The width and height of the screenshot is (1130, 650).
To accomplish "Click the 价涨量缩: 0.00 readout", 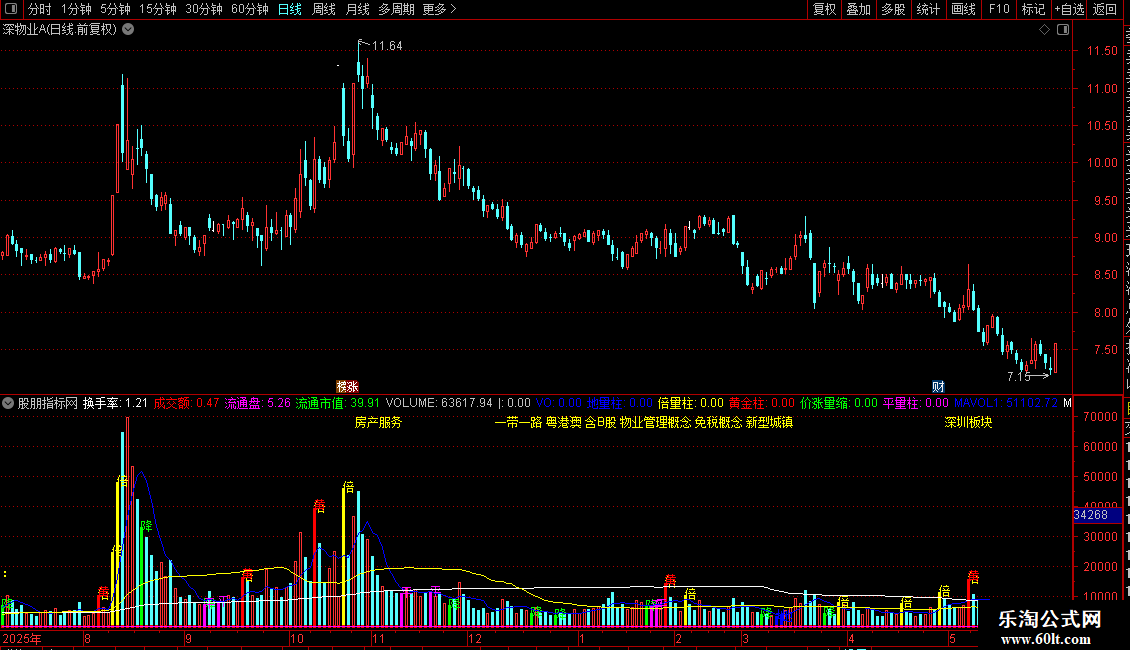I will [839, 404].
